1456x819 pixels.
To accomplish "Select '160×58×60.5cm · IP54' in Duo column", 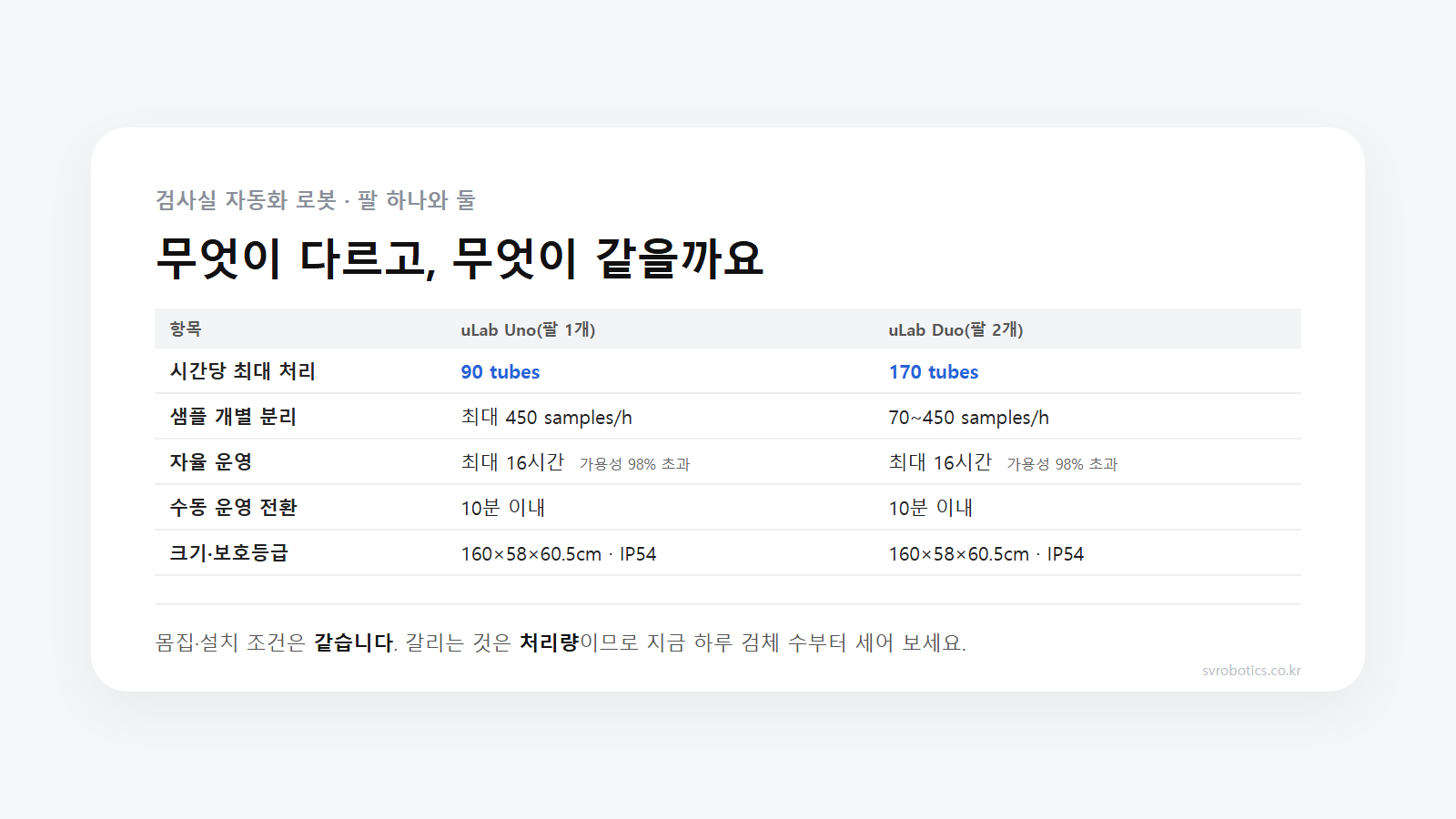I will (x=986, y=554).
